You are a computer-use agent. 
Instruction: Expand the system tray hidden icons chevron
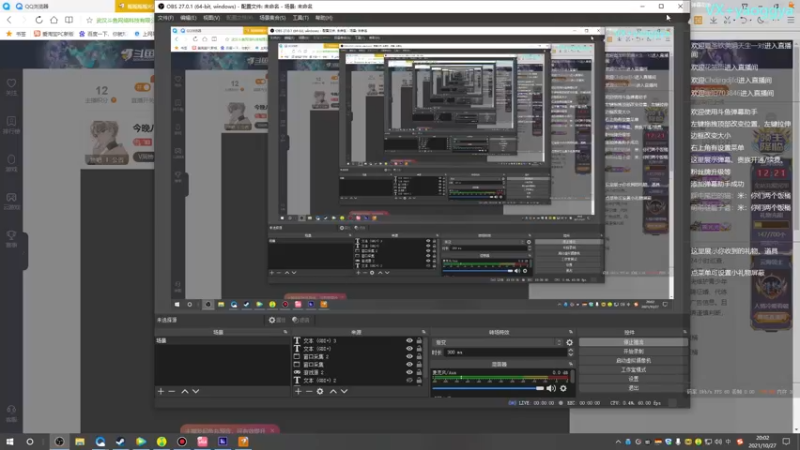tap(618, 442)
